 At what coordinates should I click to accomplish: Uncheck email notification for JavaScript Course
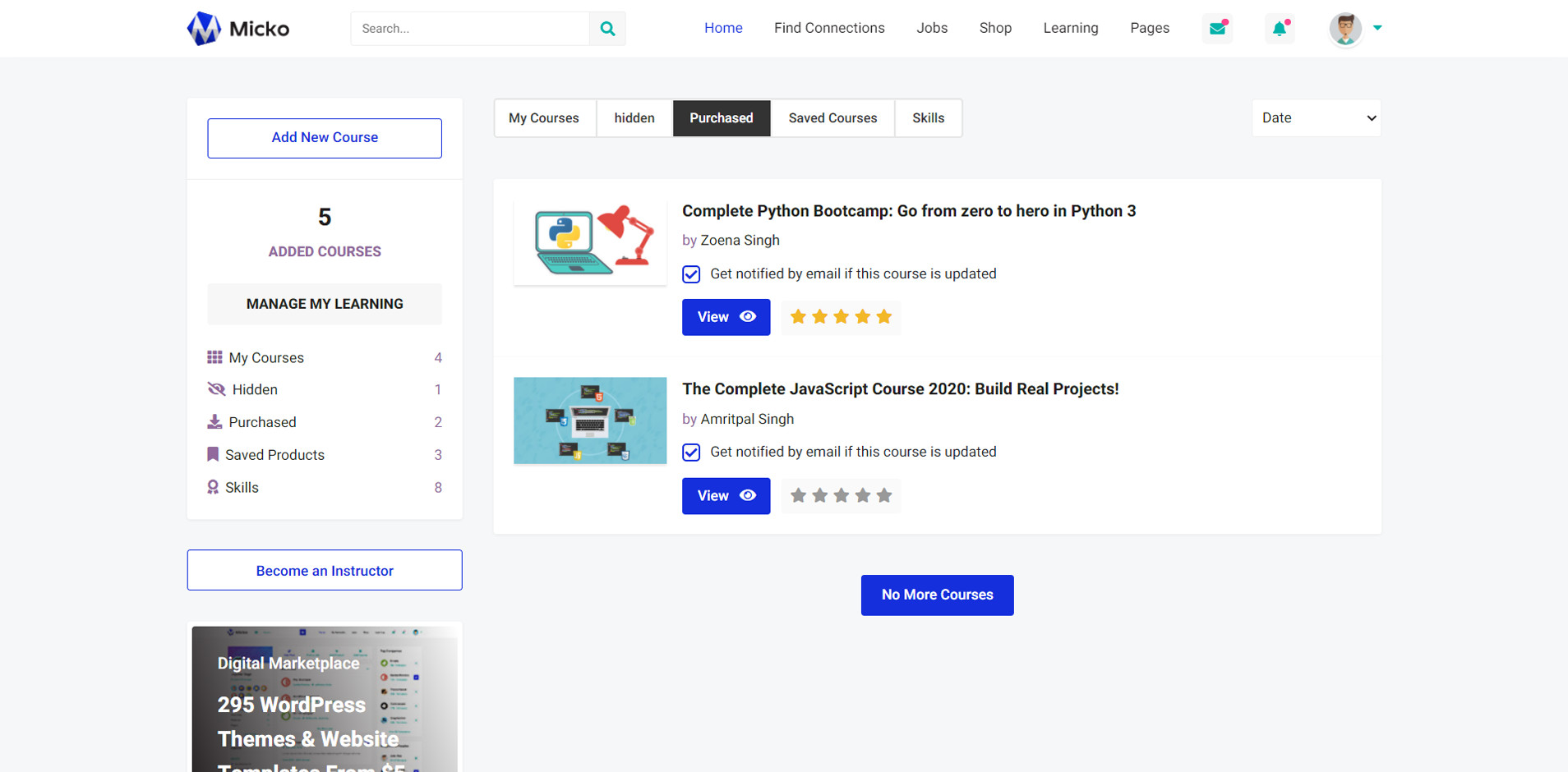691,453
